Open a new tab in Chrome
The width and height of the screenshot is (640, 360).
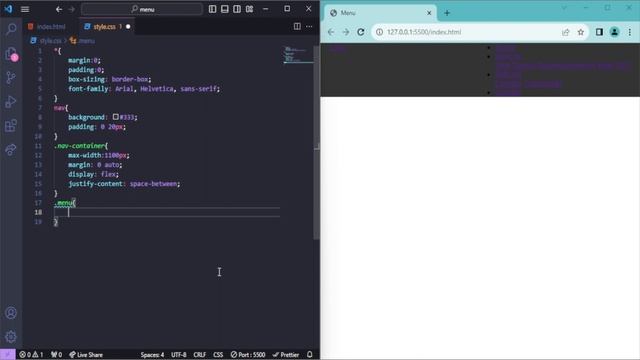[x=447, y=13]
